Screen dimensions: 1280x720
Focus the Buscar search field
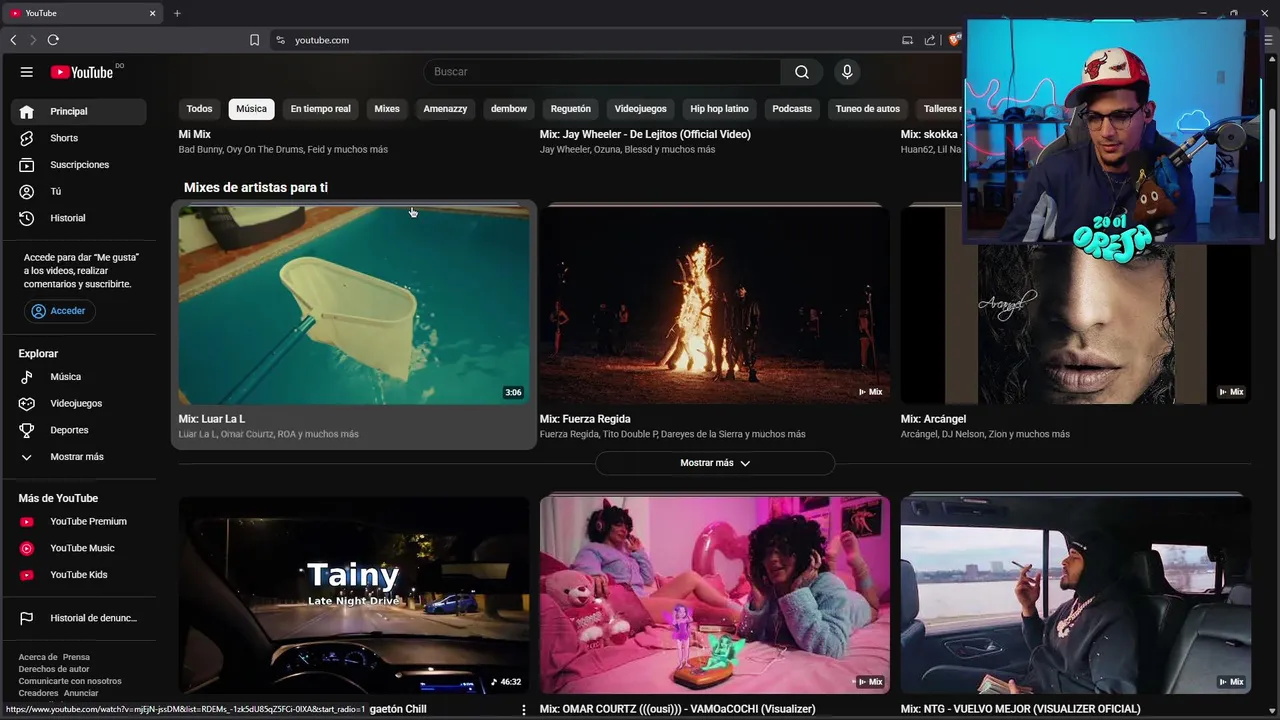point(603,72)
